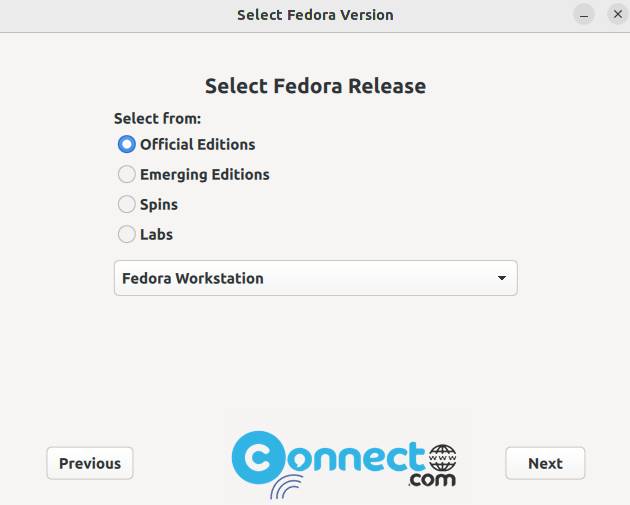Click the Select Fedora Version title bar

pyautogui.click(x=315, y=16)
